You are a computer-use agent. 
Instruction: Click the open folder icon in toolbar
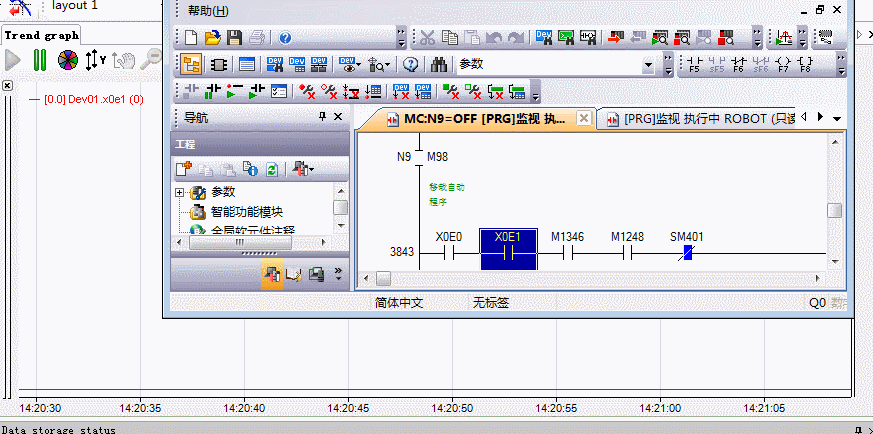point(213,38)
